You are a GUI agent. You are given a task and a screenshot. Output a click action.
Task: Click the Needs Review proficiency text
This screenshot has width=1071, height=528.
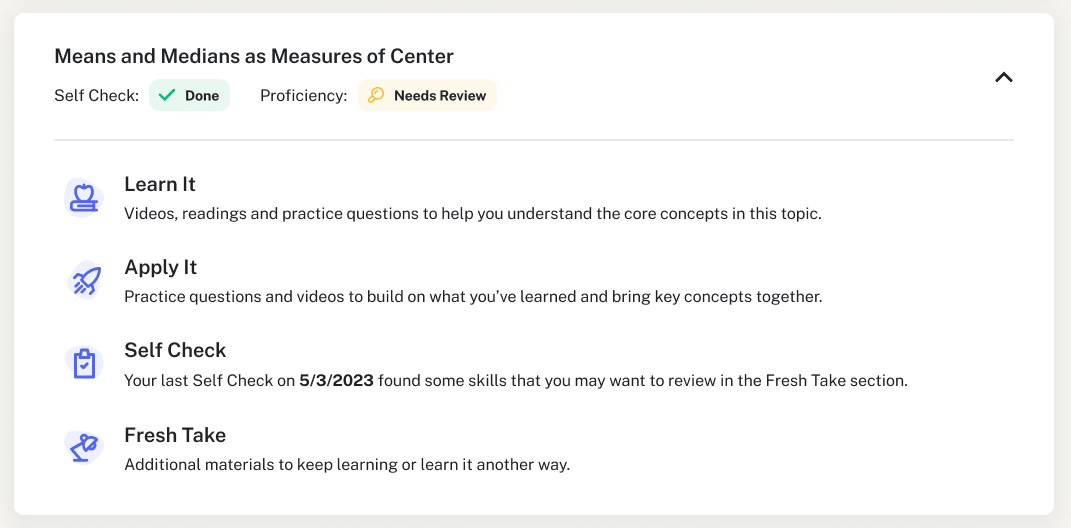(x=440, y=96)
